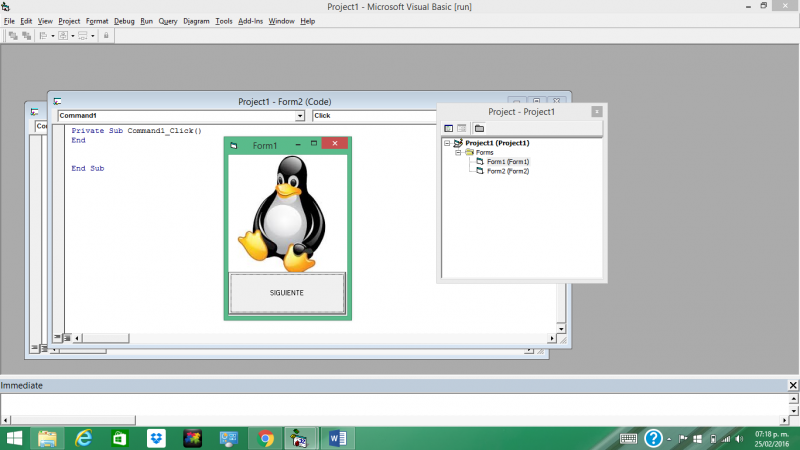Open the Center dropdown arrow in toolbar
This screenshot has height=450, width=800.
pyautogui.click(x=72, y=36)
